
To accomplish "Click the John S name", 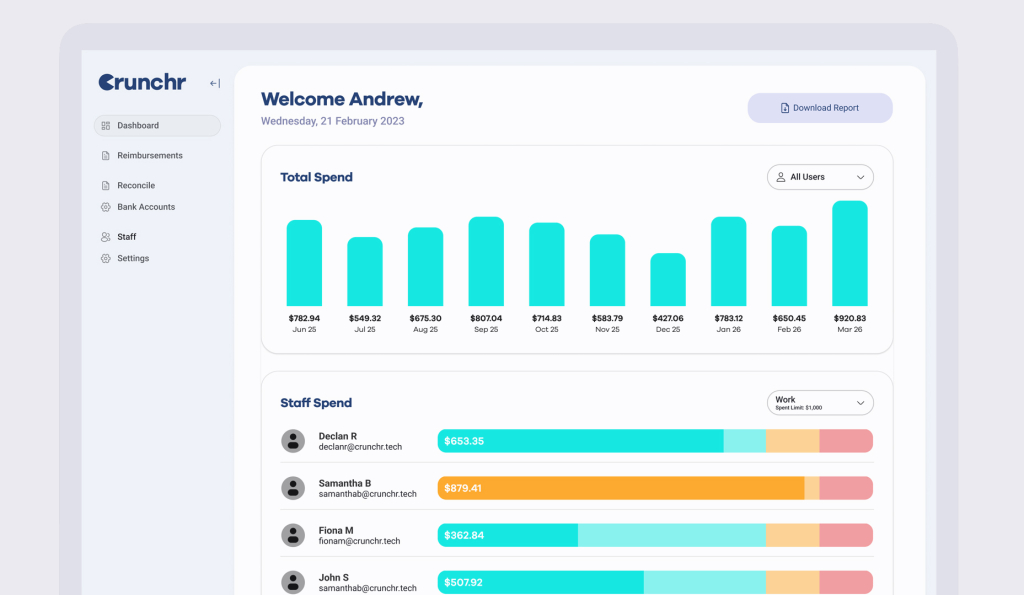I will click(334, 577).
